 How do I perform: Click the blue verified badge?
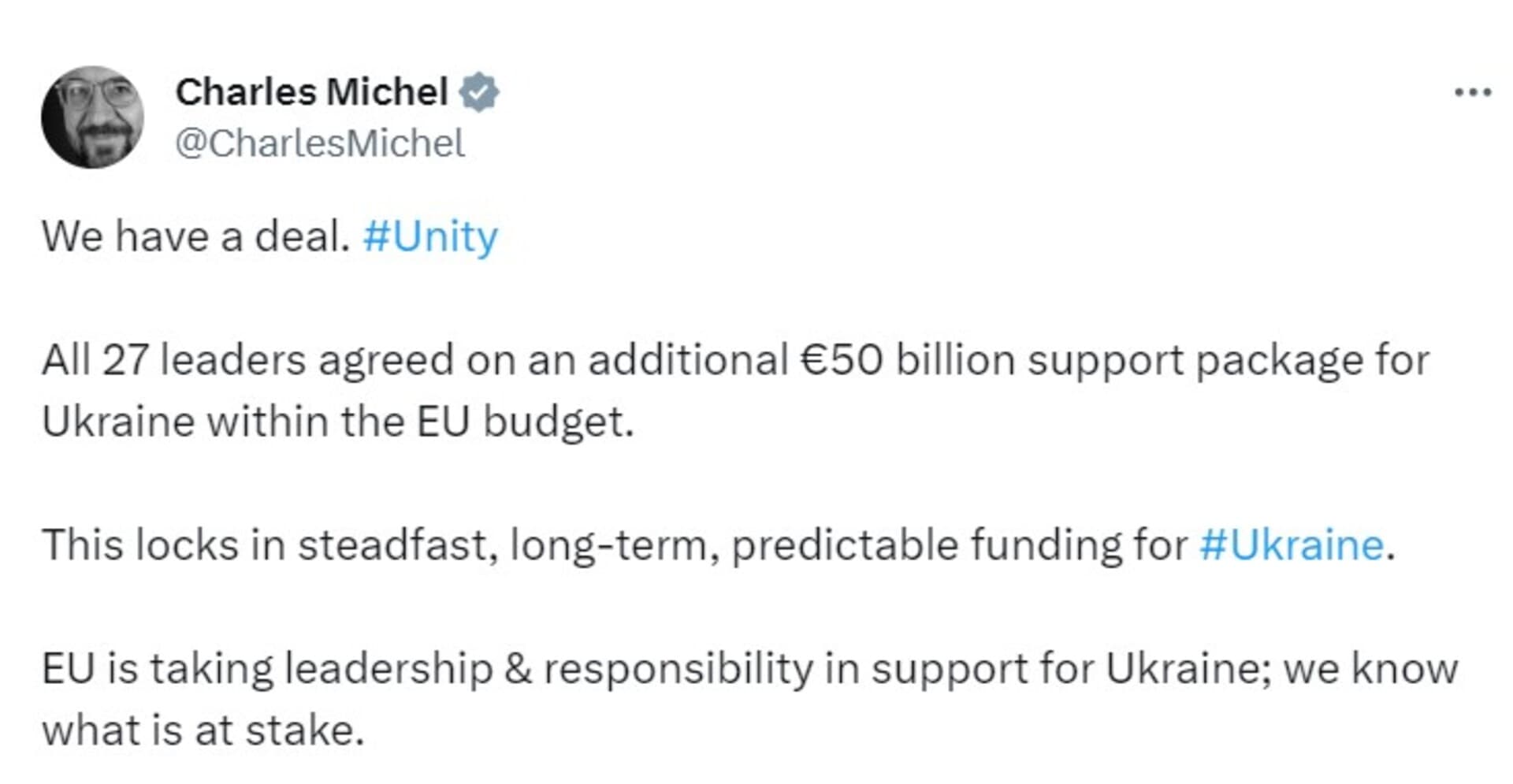(x=479, y=92)
